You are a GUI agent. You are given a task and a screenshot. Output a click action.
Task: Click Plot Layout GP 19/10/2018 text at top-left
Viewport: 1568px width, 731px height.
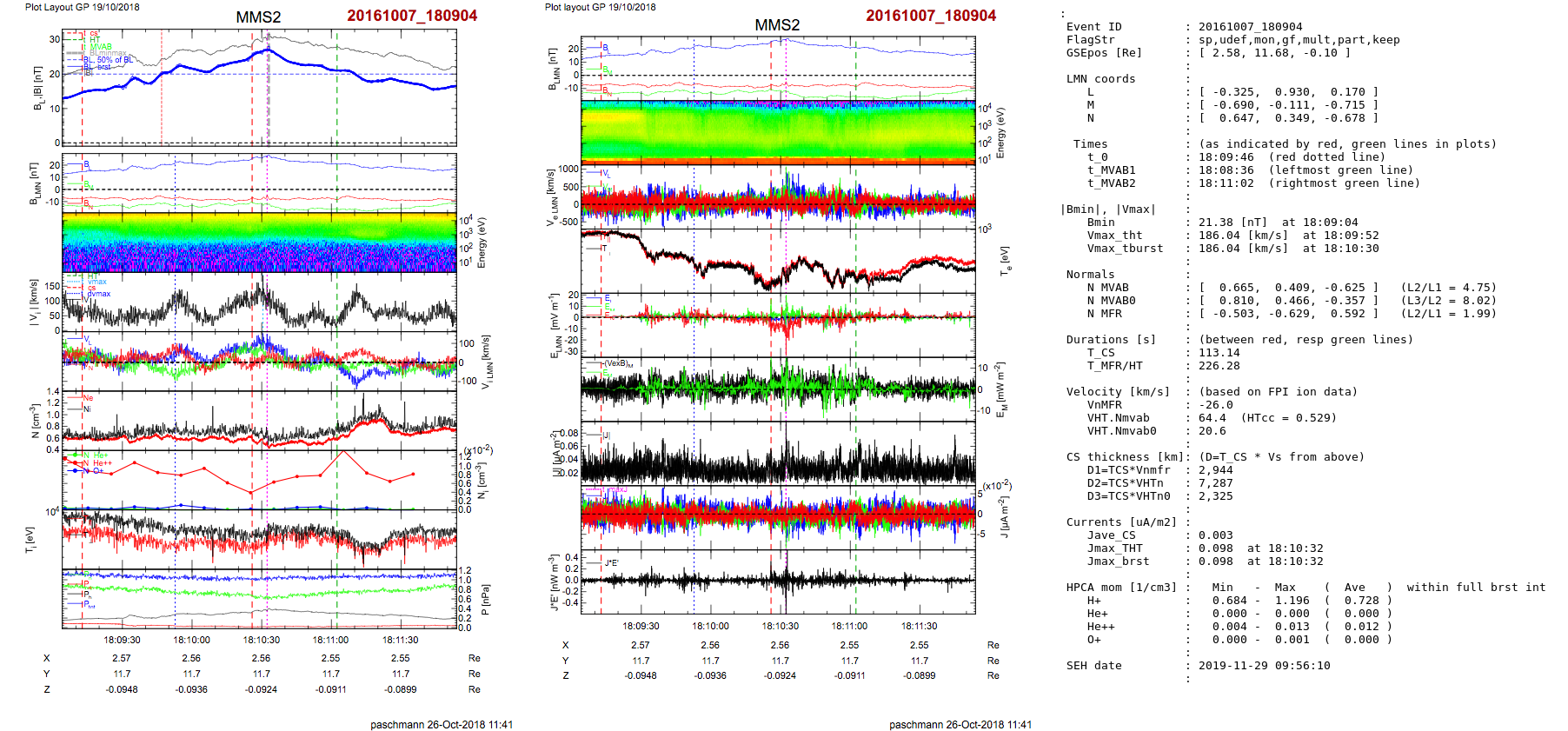82,7
